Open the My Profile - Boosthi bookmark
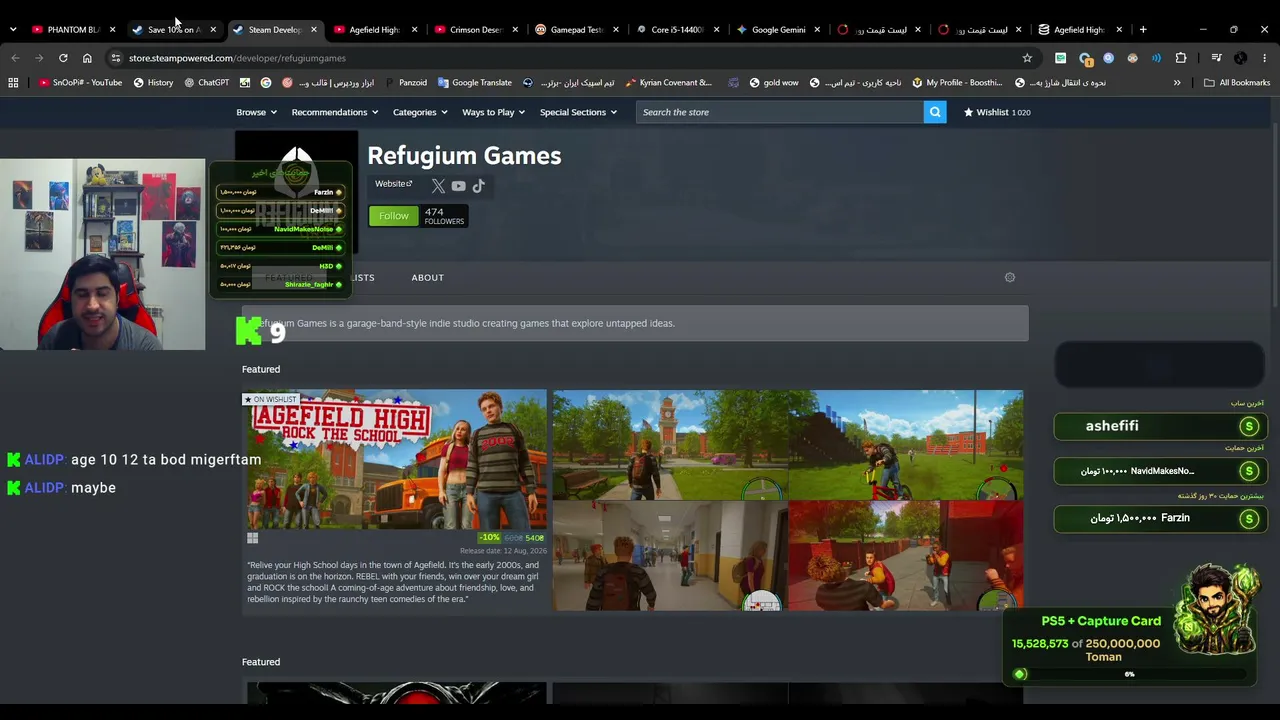This screenshot has height=720, width=1280. pos(957,83)
